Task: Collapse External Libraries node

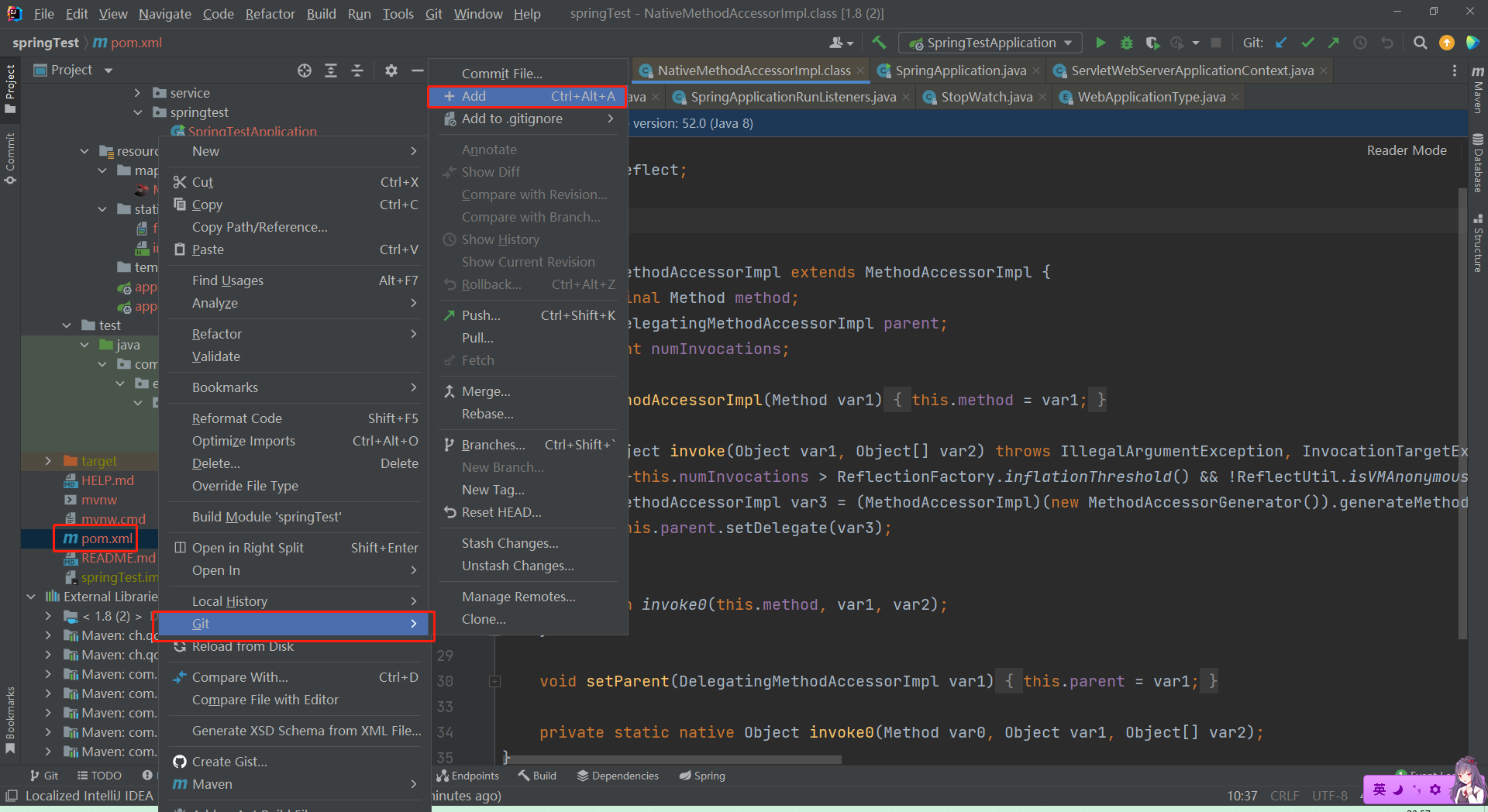Action: pyautogui.click(x=31, y=597)
